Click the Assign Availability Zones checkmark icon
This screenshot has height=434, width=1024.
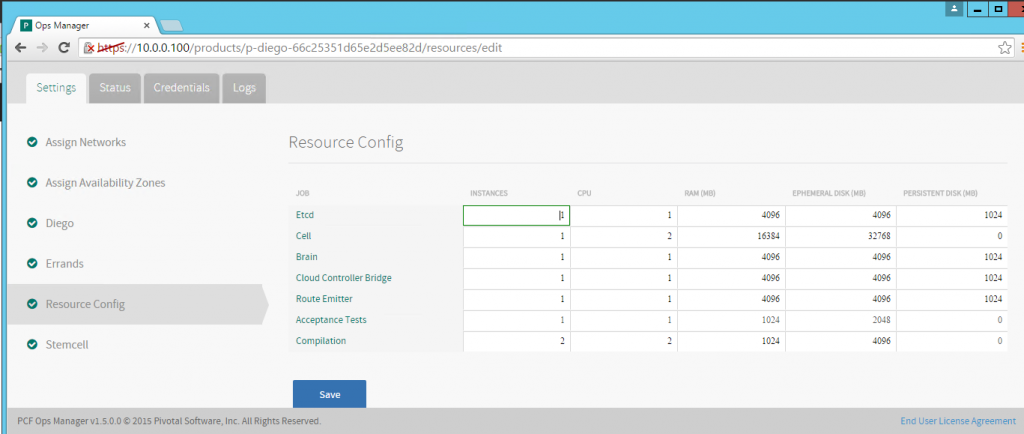pyautogui.click(x=31, y=183)
